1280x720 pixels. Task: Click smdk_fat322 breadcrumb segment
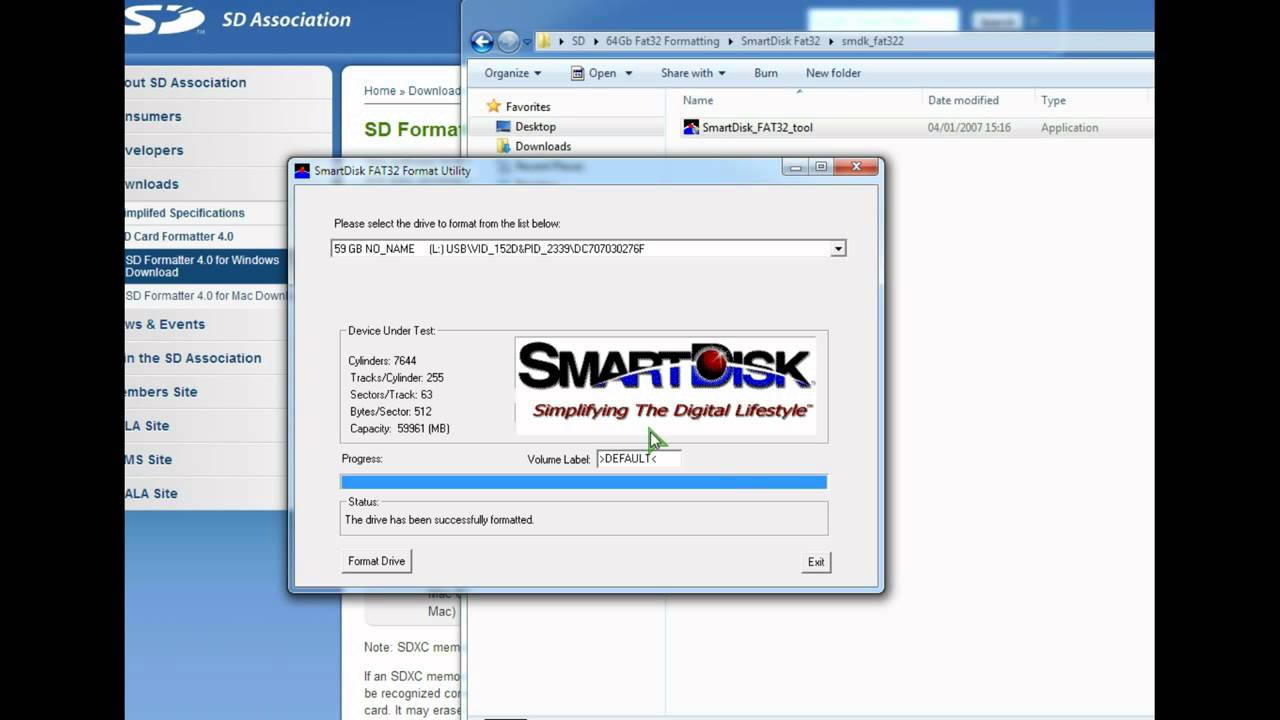872,41
